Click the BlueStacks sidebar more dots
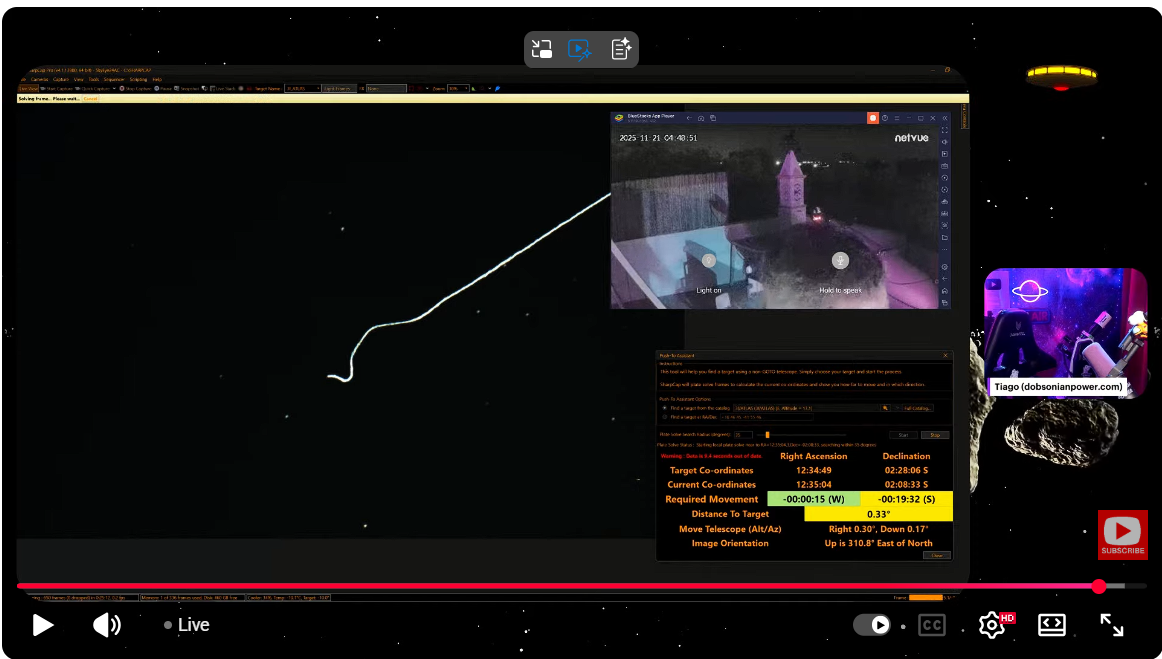The width and height of the screenshot is (1162, 659). click(944, 249)
